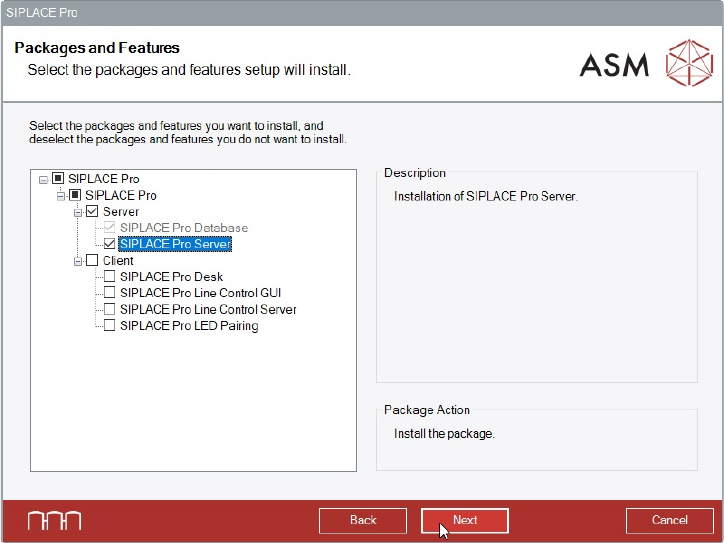Select the SIPLACE Pro Database label
Screen dimensions: 724x543
click(x=184, y=228)
